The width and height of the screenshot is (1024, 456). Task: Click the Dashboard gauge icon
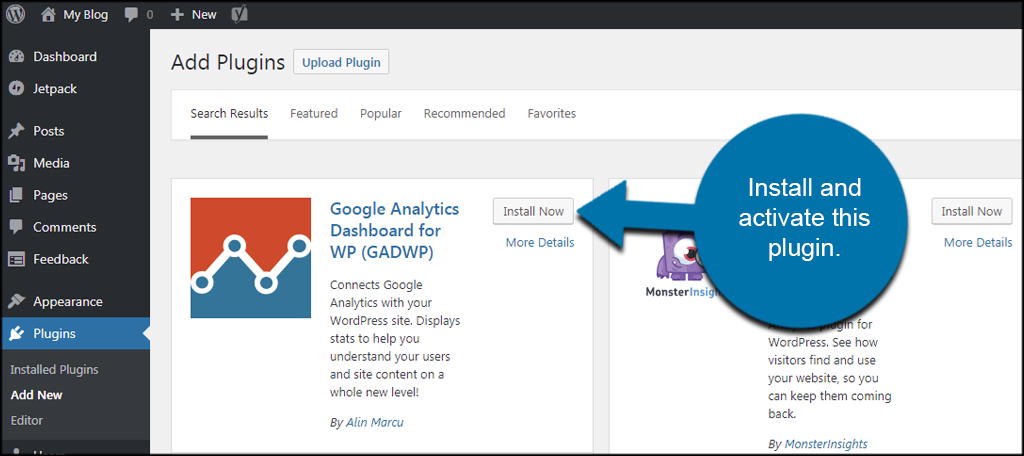[x=16, y=57]
